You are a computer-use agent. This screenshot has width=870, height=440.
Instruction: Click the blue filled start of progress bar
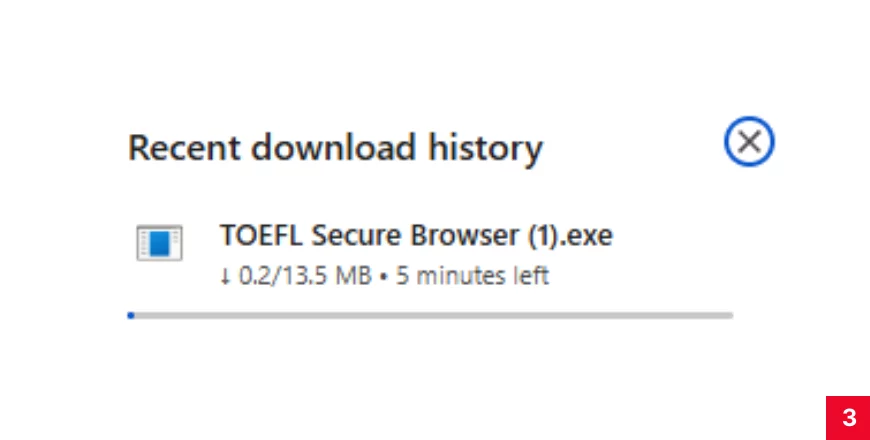[x=131, y=315]
